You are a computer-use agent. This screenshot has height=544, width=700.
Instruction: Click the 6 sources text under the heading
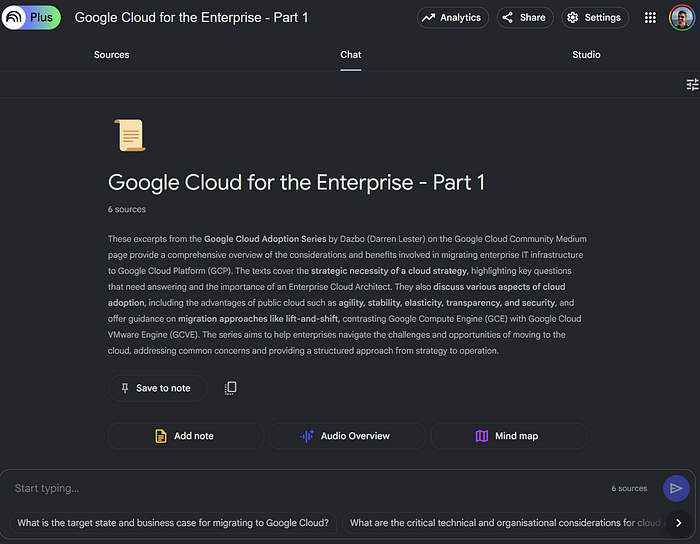pyautogui.click(x=127, y=209)
